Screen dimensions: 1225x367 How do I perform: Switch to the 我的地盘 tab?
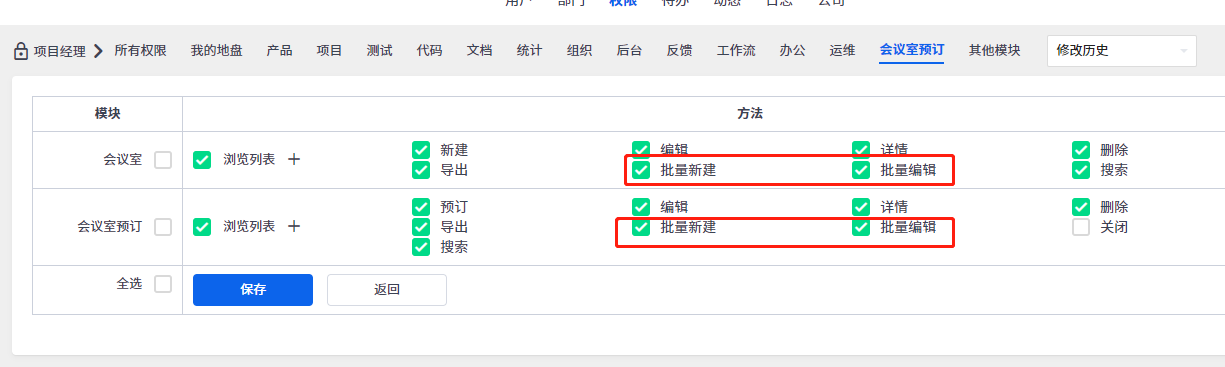tap(217, 50)
